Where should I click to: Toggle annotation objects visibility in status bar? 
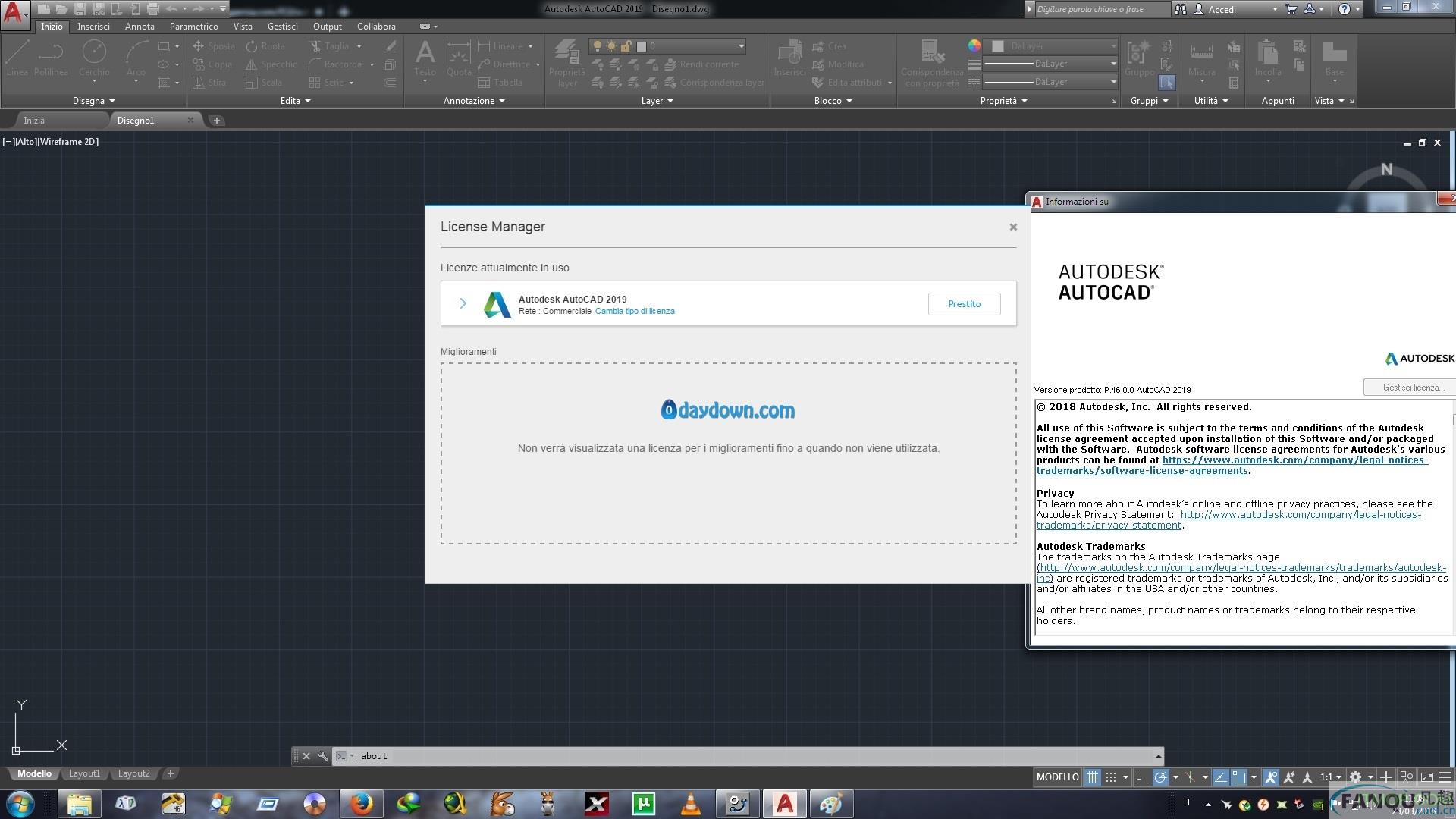pyautogui.click(x=1271, y=777)
